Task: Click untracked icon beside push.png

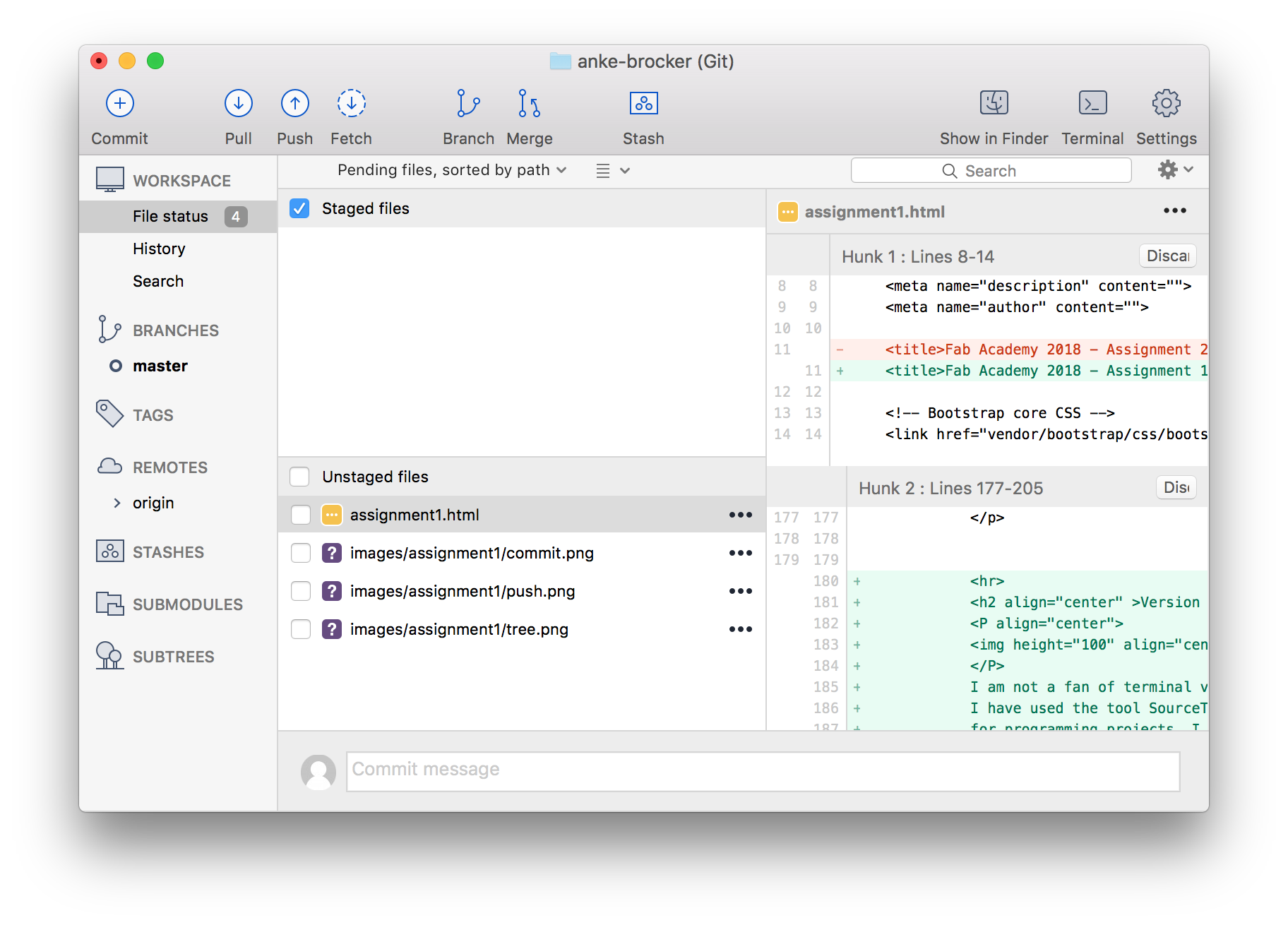Action: click(x=331, y=591)
